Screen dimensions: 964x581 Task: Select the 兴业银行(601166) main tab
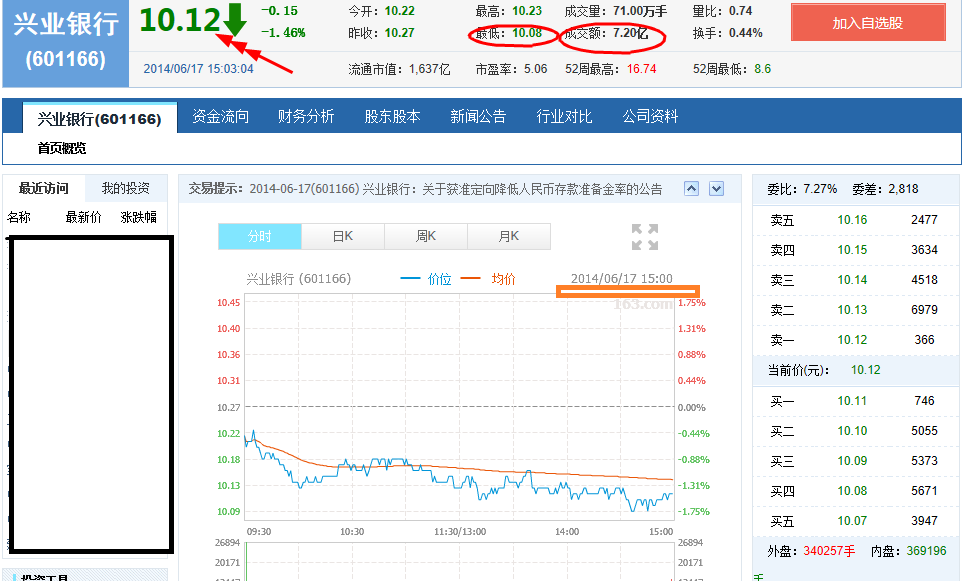pyautogui.click(x=100, y=119)
